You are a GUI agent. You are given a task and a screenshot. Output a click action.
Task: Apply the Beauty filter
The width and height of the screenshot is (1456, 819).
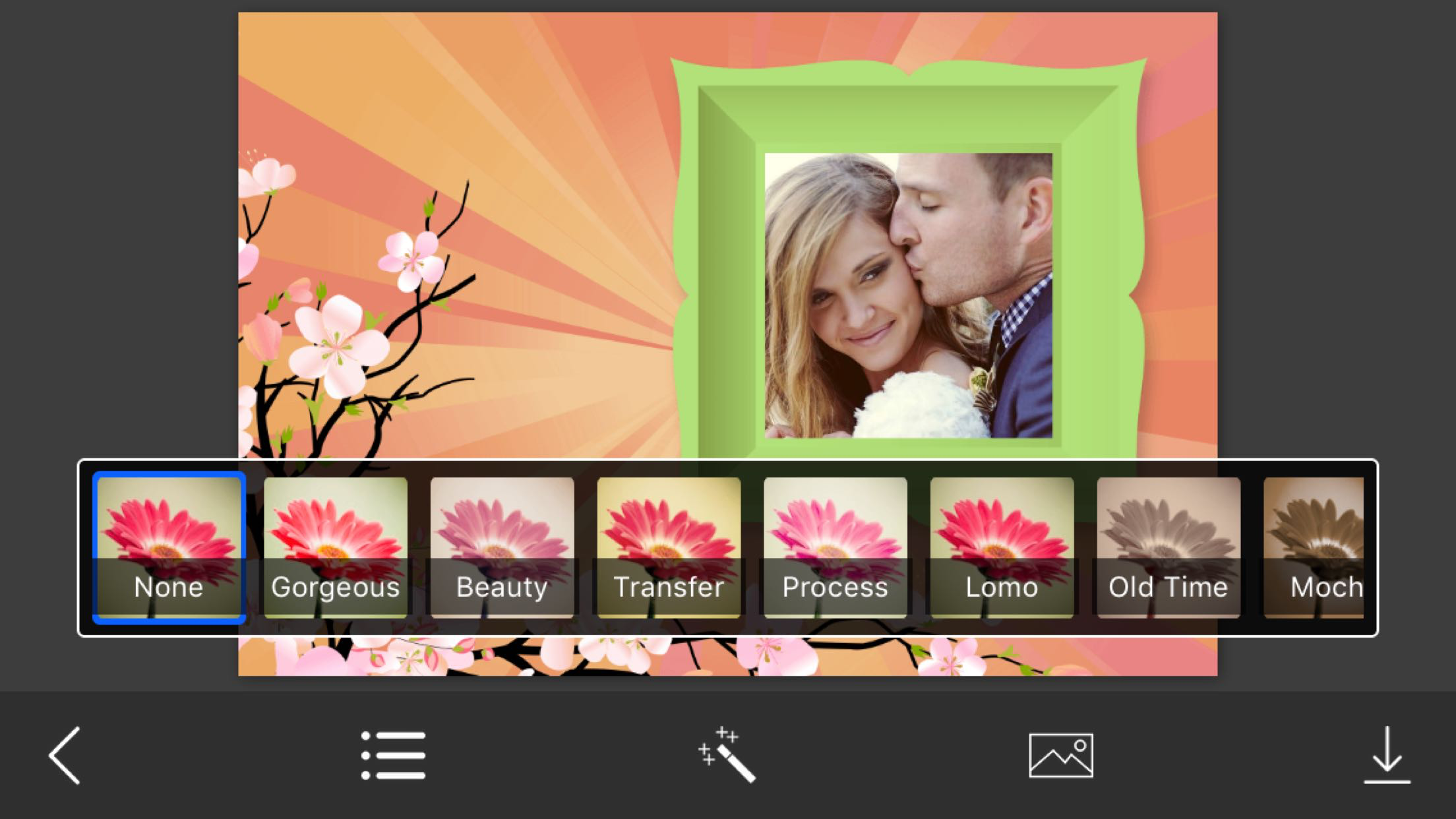pyautogui.click(x=502, y=547)
